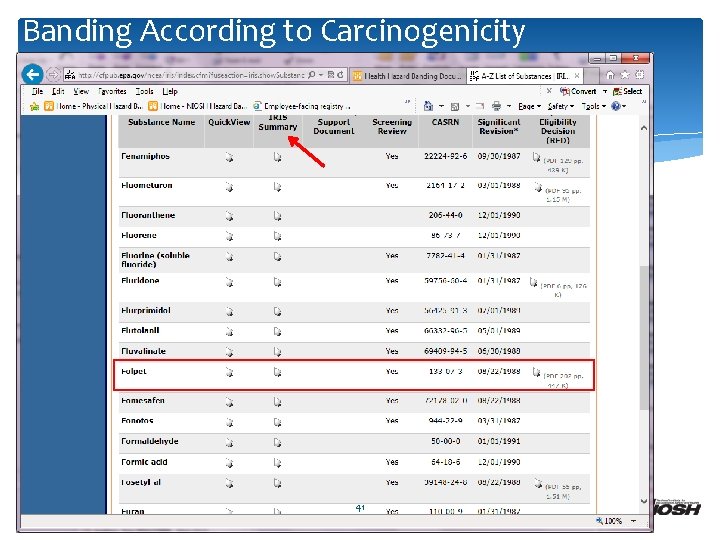Image resolution: width=720 pixels, height=540 pixels.
Task: Open QuickView icon for Fluorene
Action: click(229, 236)
